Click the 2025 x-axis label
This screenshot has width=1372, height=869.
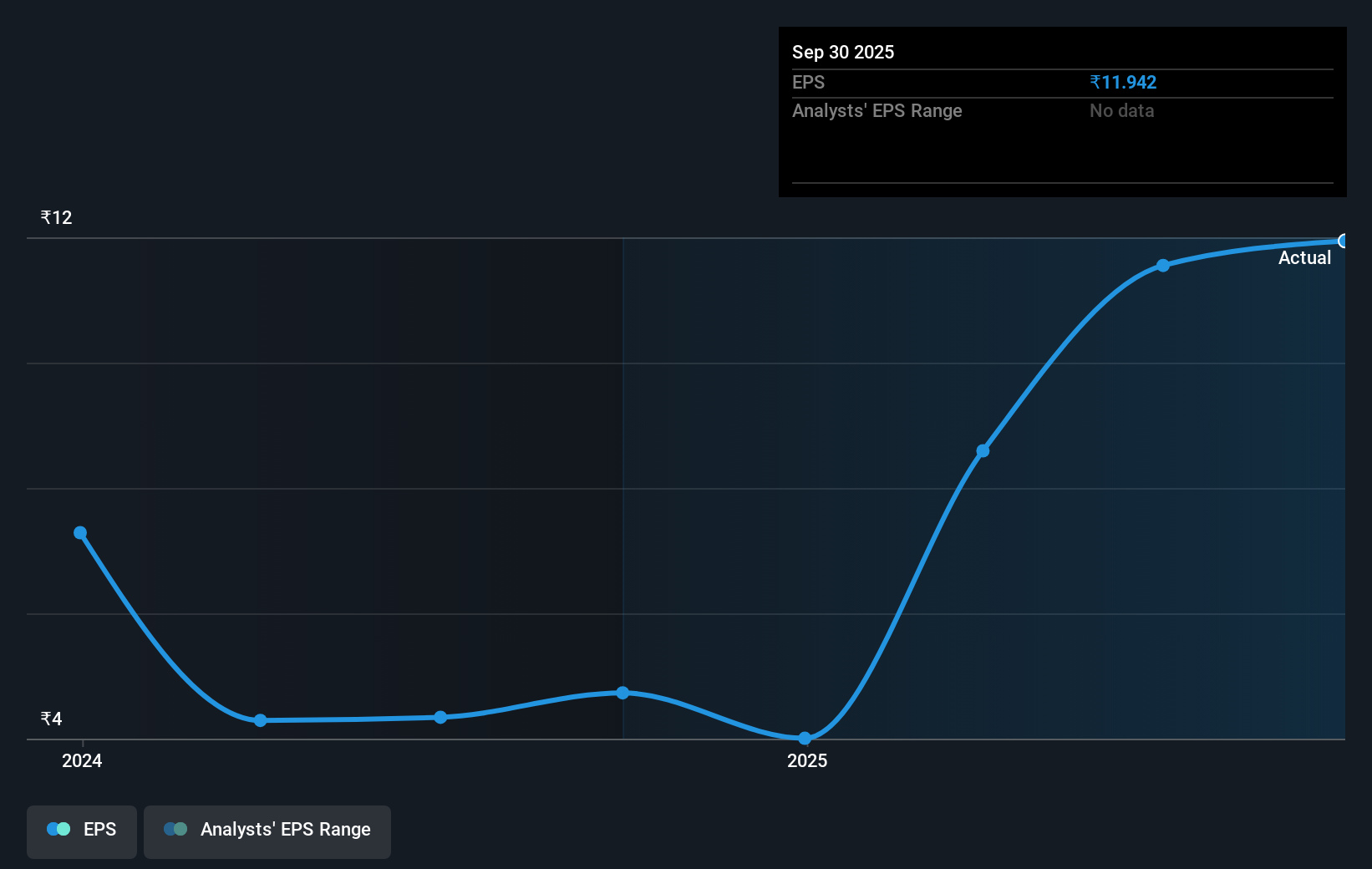pos(807,761)
